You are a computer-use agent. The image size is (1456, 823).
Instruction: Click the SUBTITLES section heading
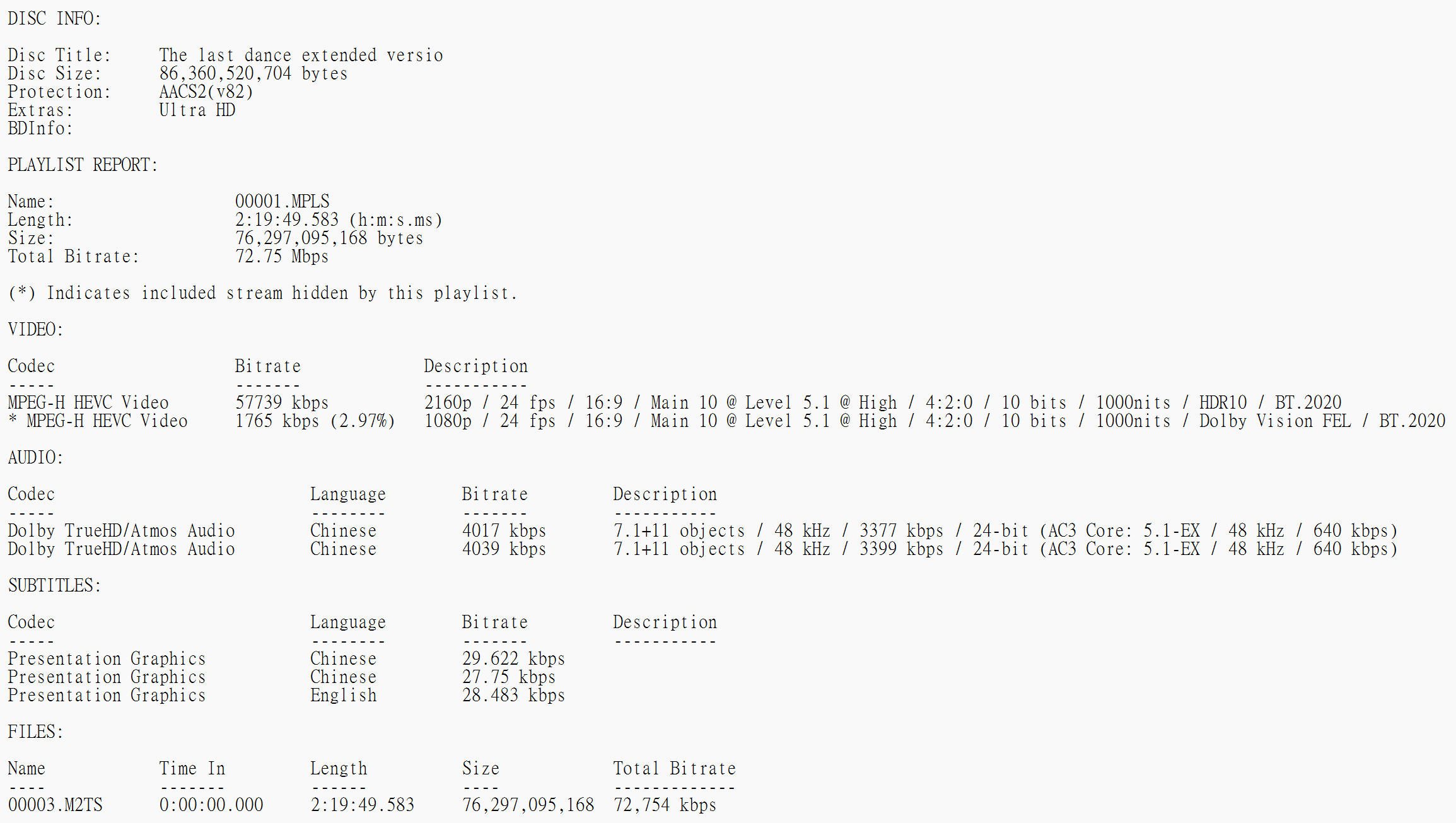pos(54,585)
